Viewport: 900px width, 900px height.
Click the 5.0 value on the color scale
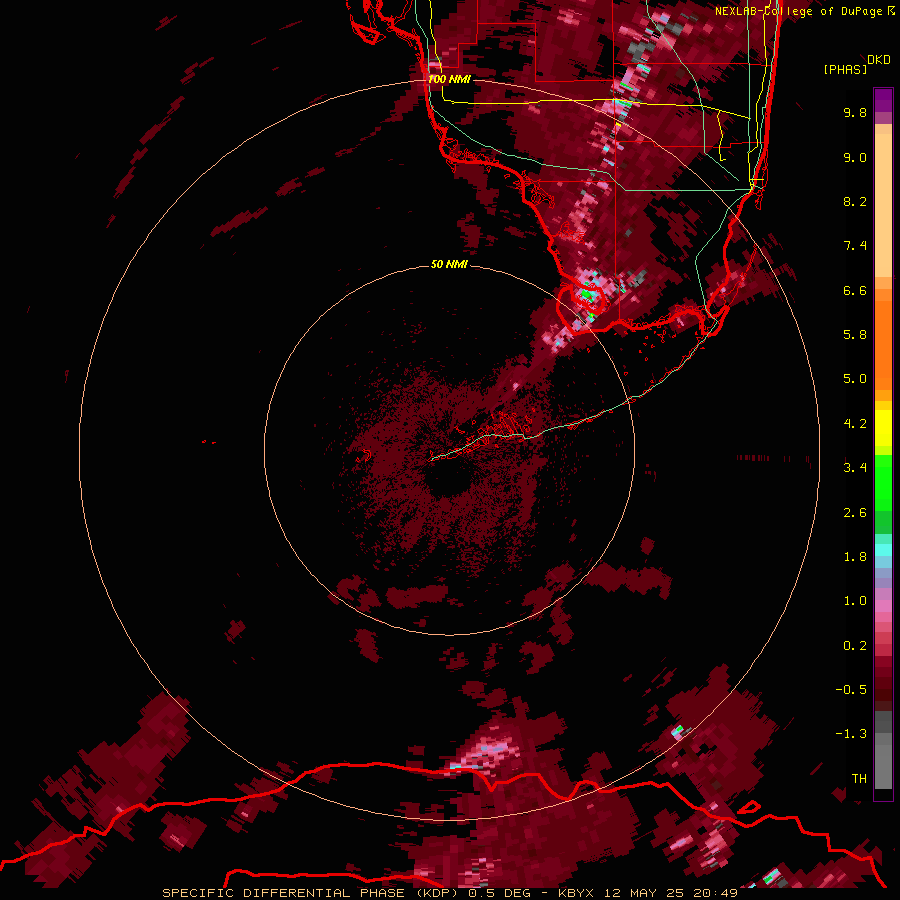tap(855, 379)
